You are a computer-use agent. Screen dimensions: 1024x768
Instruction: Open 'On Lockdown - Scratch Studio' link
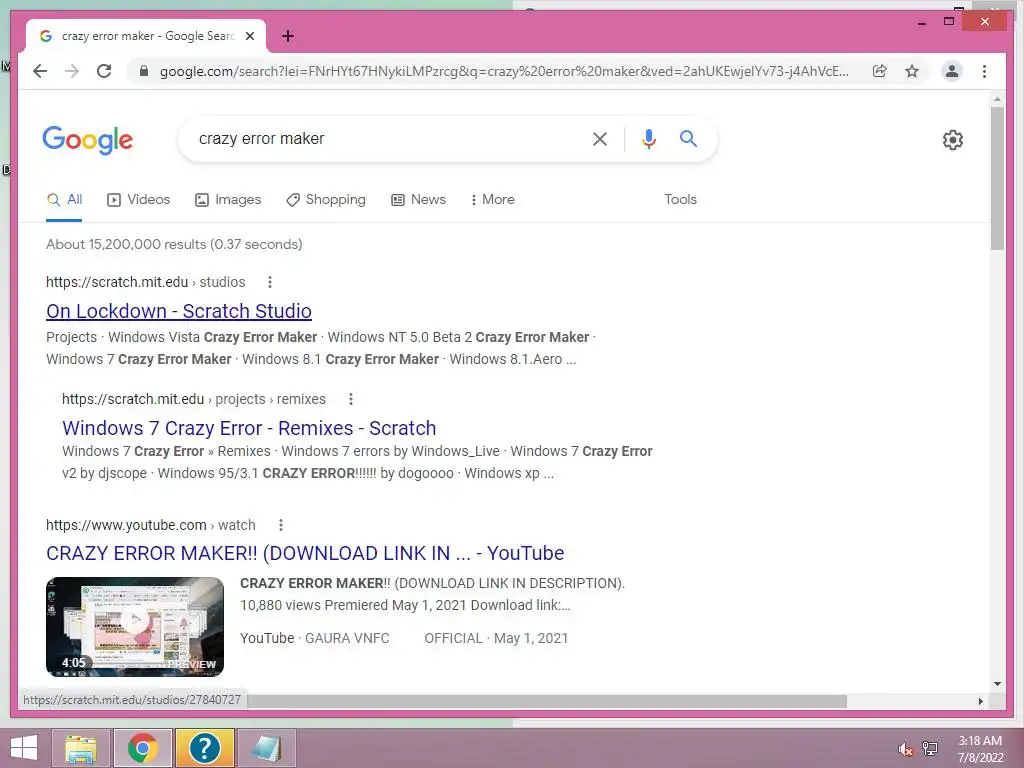pyautogui.click(x=179, y=312)
